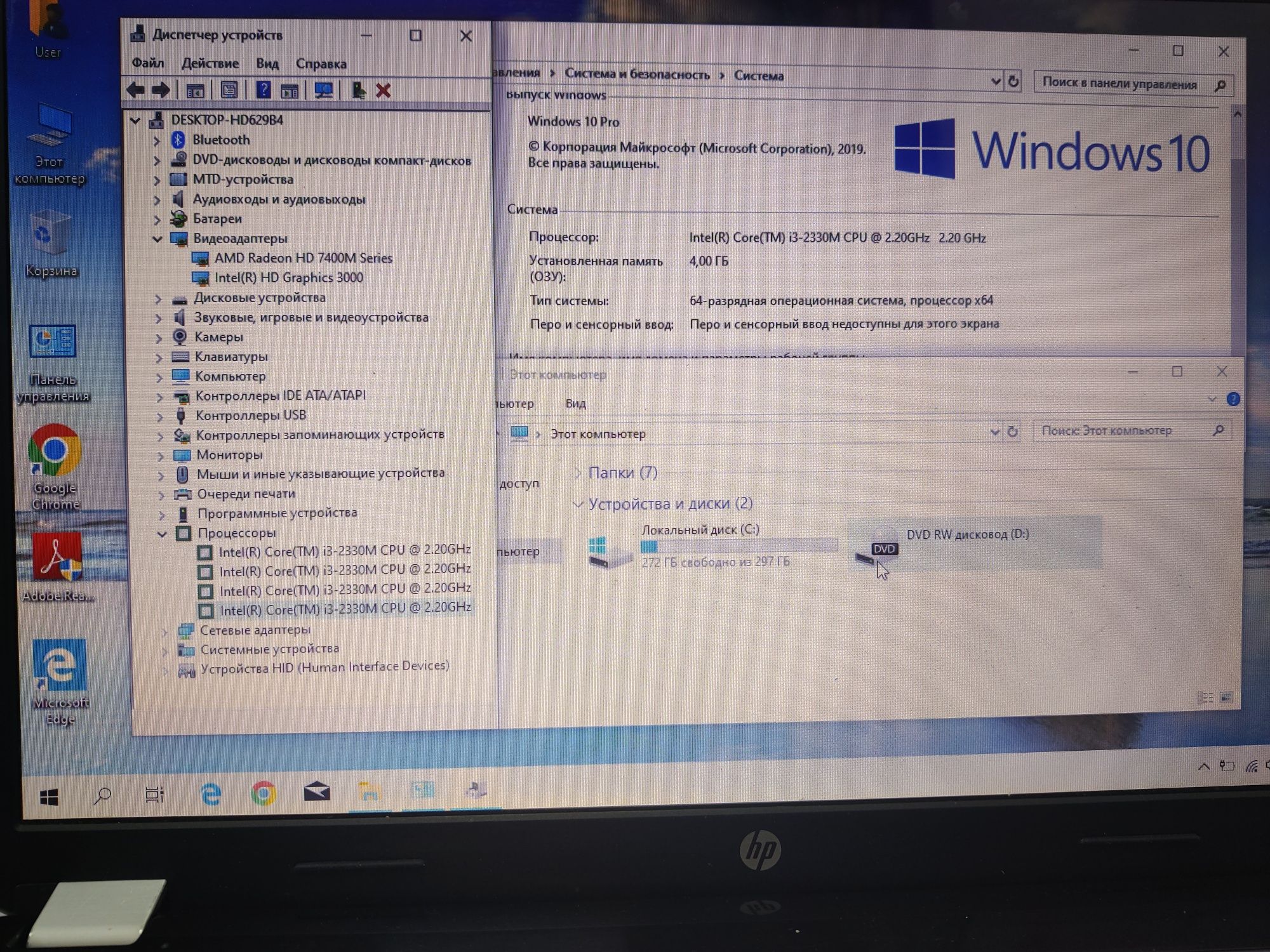Click the Forward arrow in Device Manager toolbar
The width and height of the screenshot is (1270, 952).
(161, 90)
